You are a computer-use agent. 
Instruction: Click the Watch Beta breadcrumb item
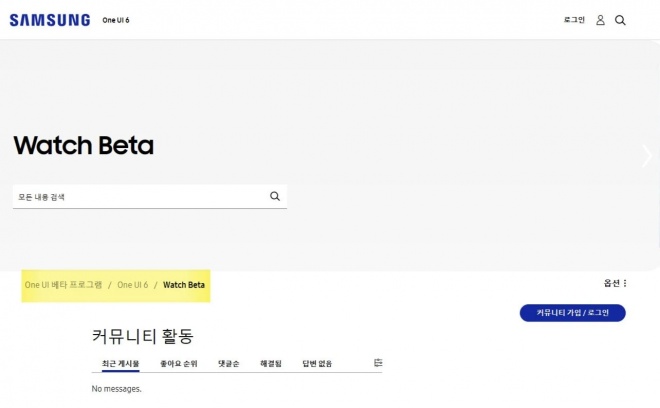[x=184, y=285]
